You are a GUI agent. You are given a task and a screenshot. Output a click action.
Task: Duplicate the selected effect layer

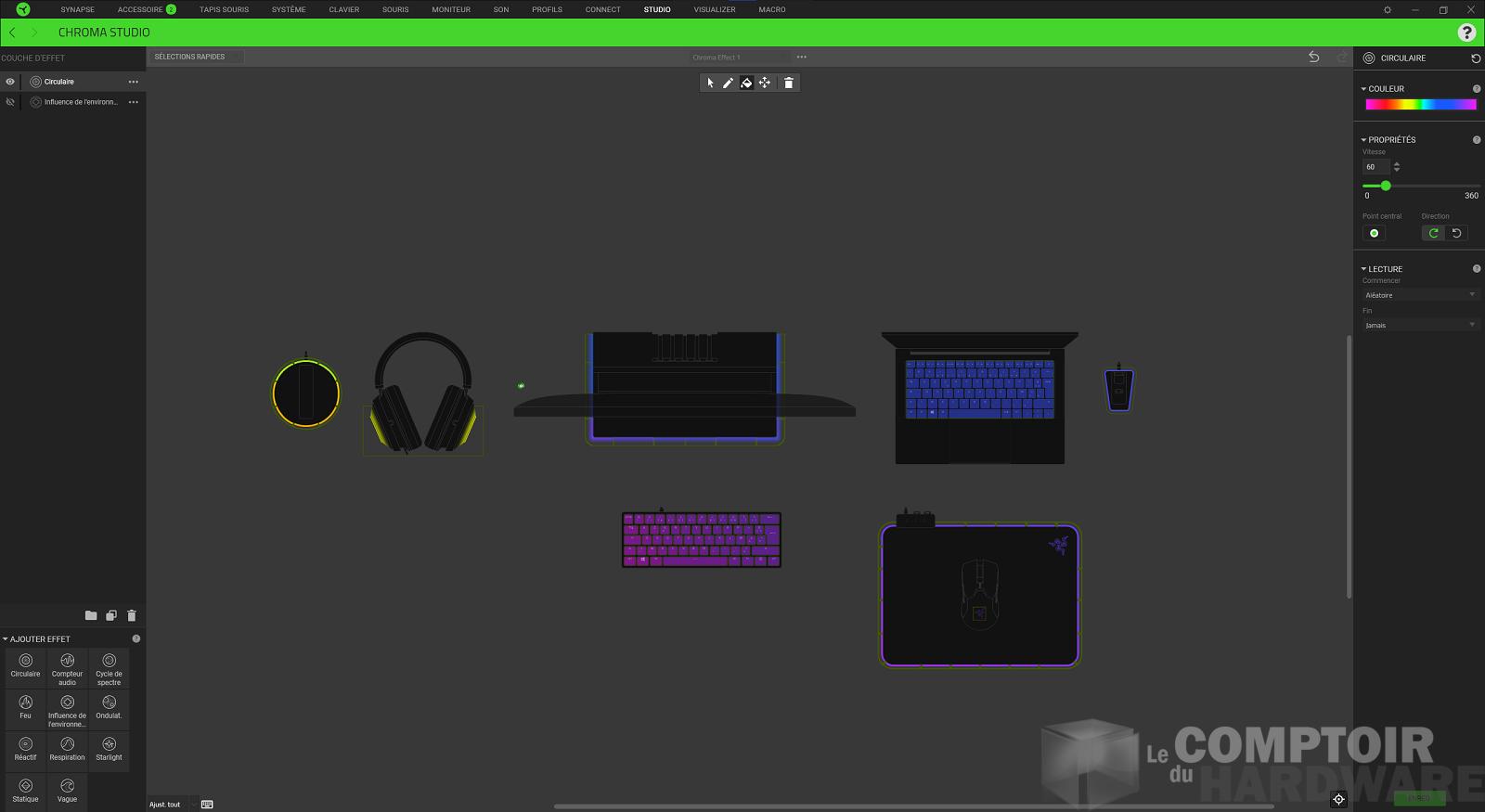(111, 615)
